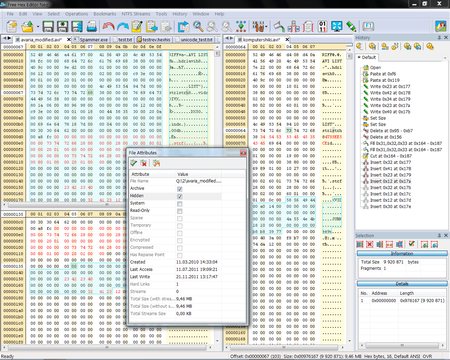Viewport: 450px width, 360px height.
Task: Toggle the Offline attribute checkbox
Action: point(180,233)
